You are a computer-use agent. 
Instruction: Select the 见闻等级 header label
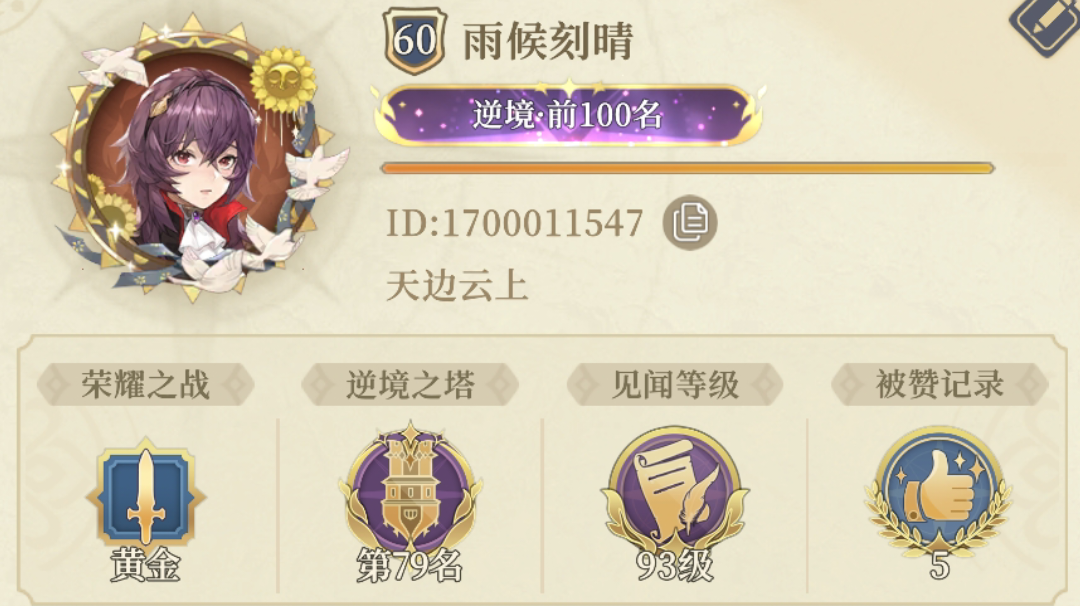(x=675, y=384)
